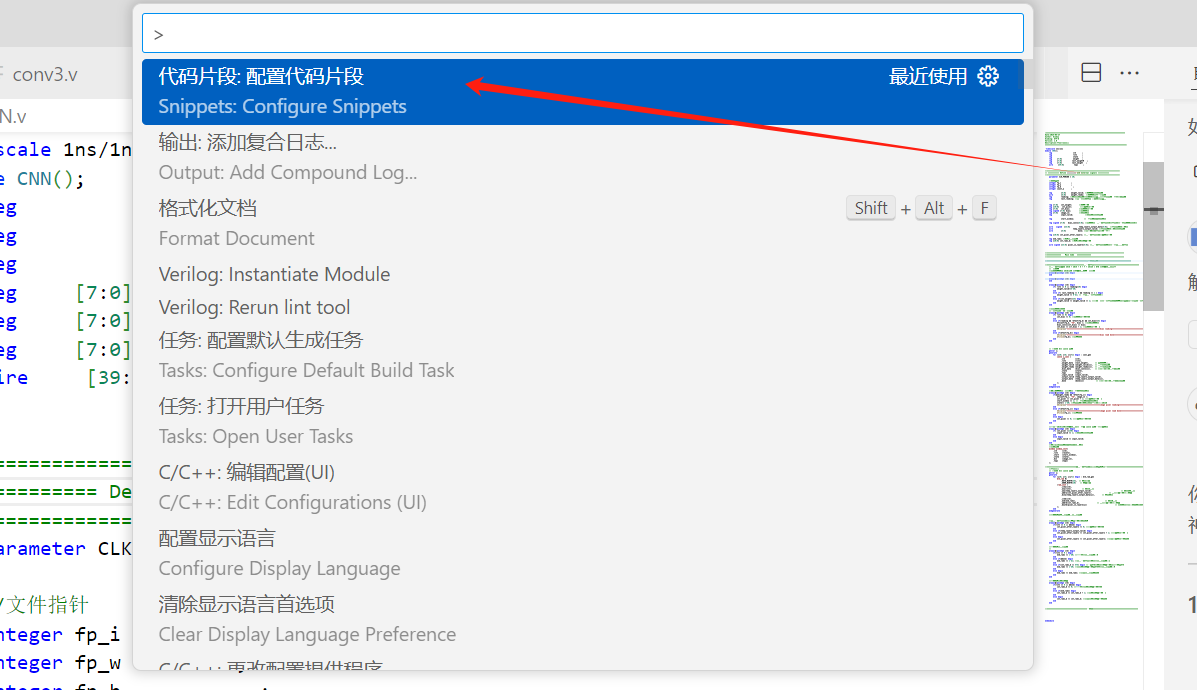
Task: Select Clear Display Language Preference
Action: [582, 619]
